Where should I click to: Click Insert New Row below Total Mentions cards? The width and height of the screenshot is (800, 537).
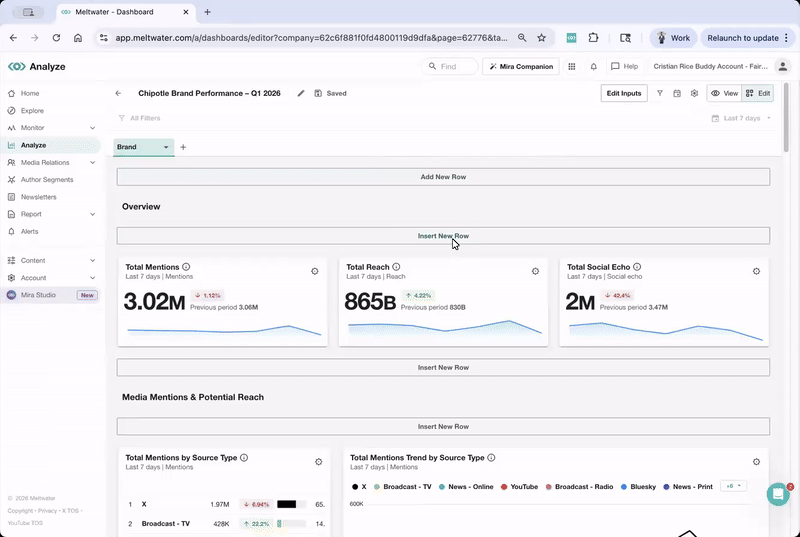click(443, 368)
